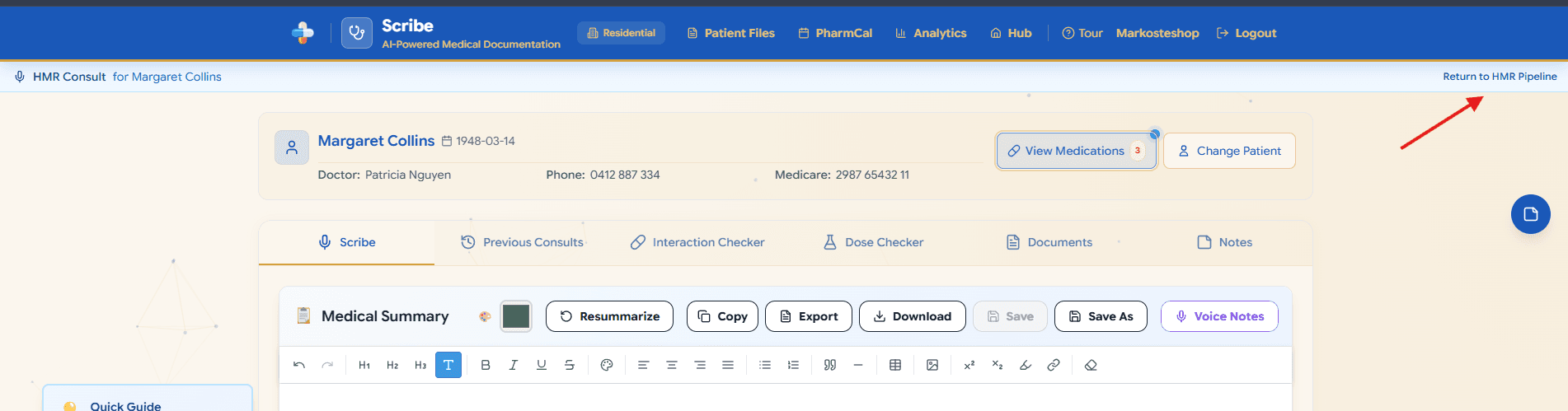The image size is (1568, 411).
Task: Align text to the left
Action: pos(644,365)
